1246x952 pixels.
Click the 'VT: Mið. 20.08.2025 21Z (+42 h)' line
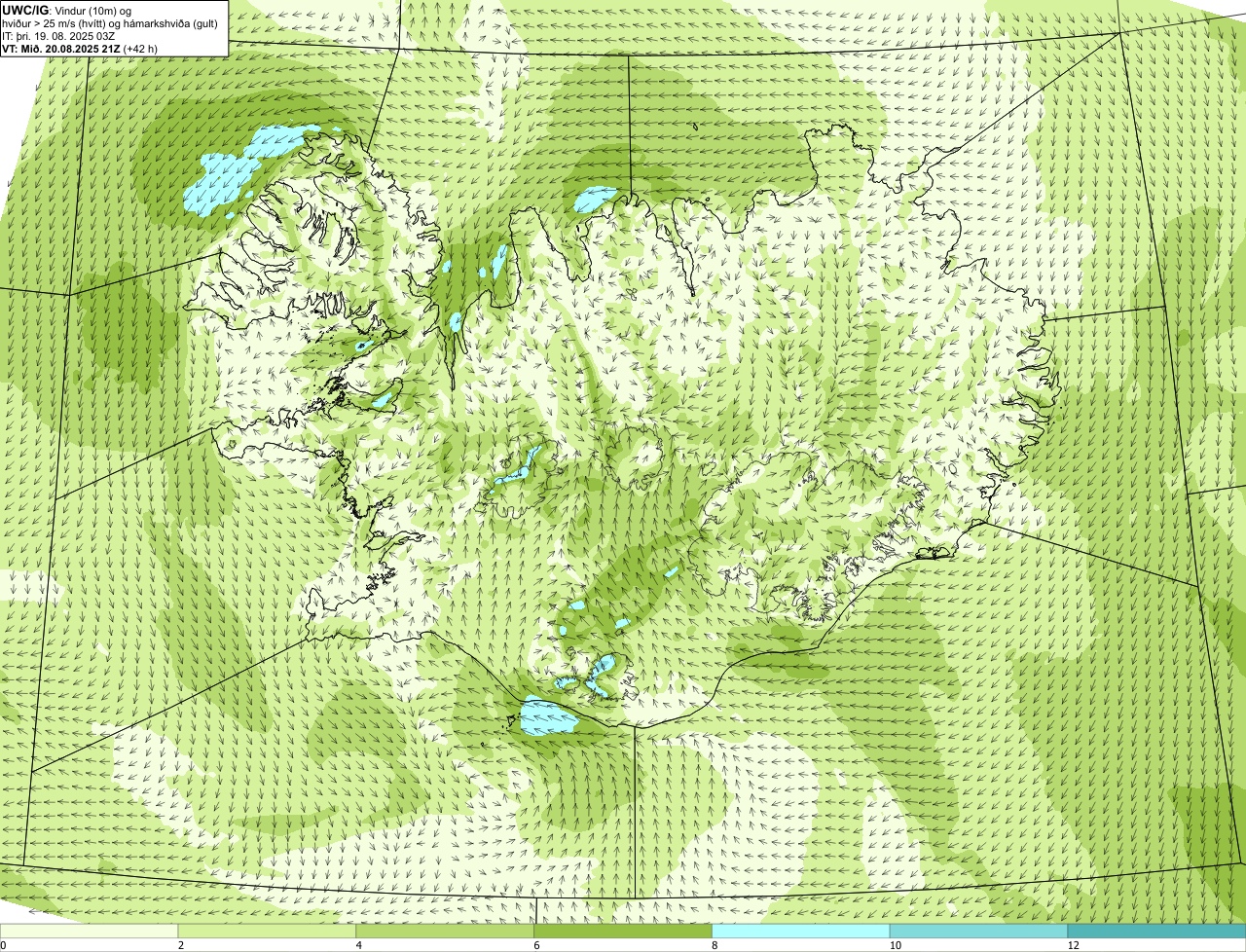[x=80, y=48]
